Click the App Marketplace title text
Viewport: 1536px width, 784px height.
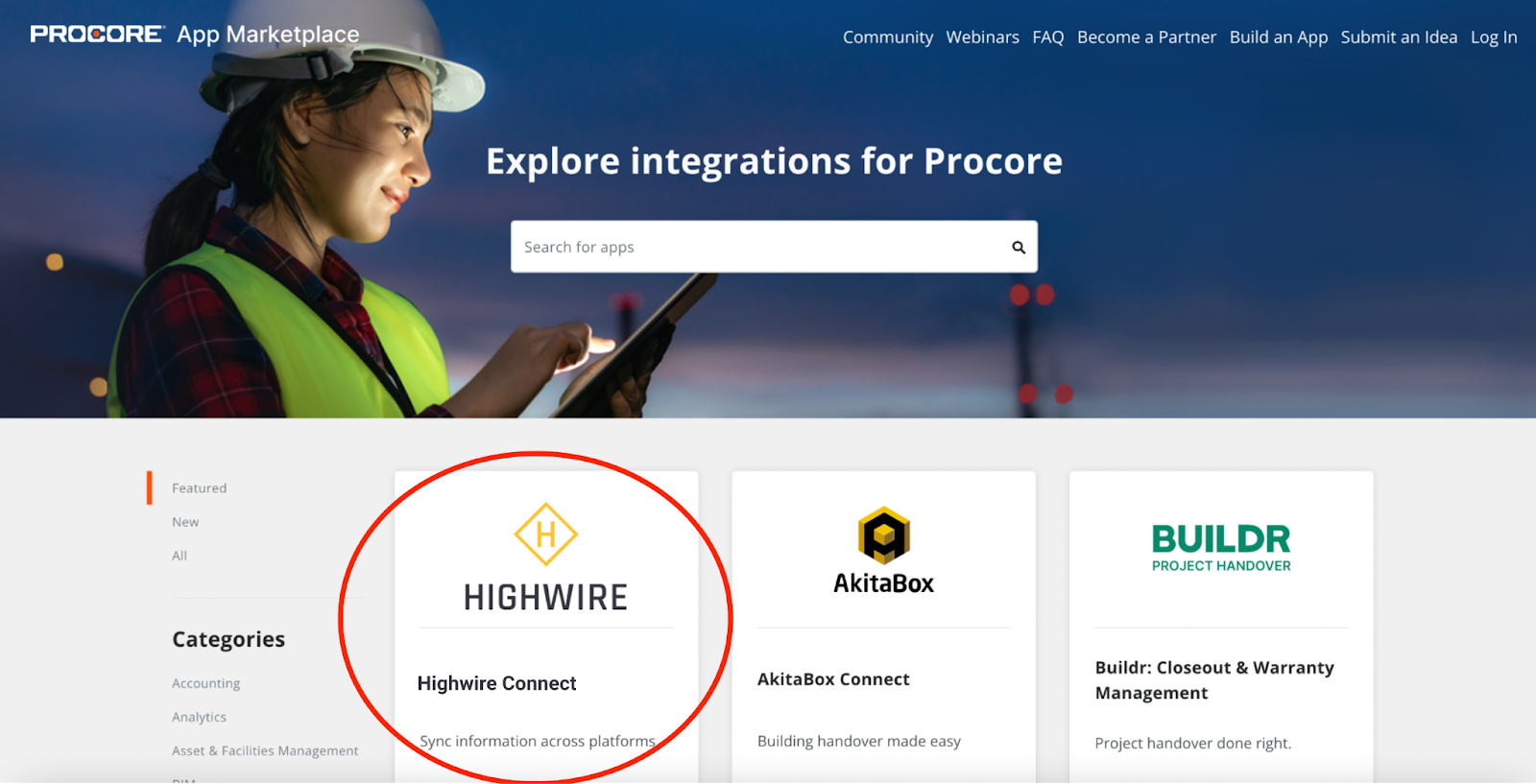(268, 35)
